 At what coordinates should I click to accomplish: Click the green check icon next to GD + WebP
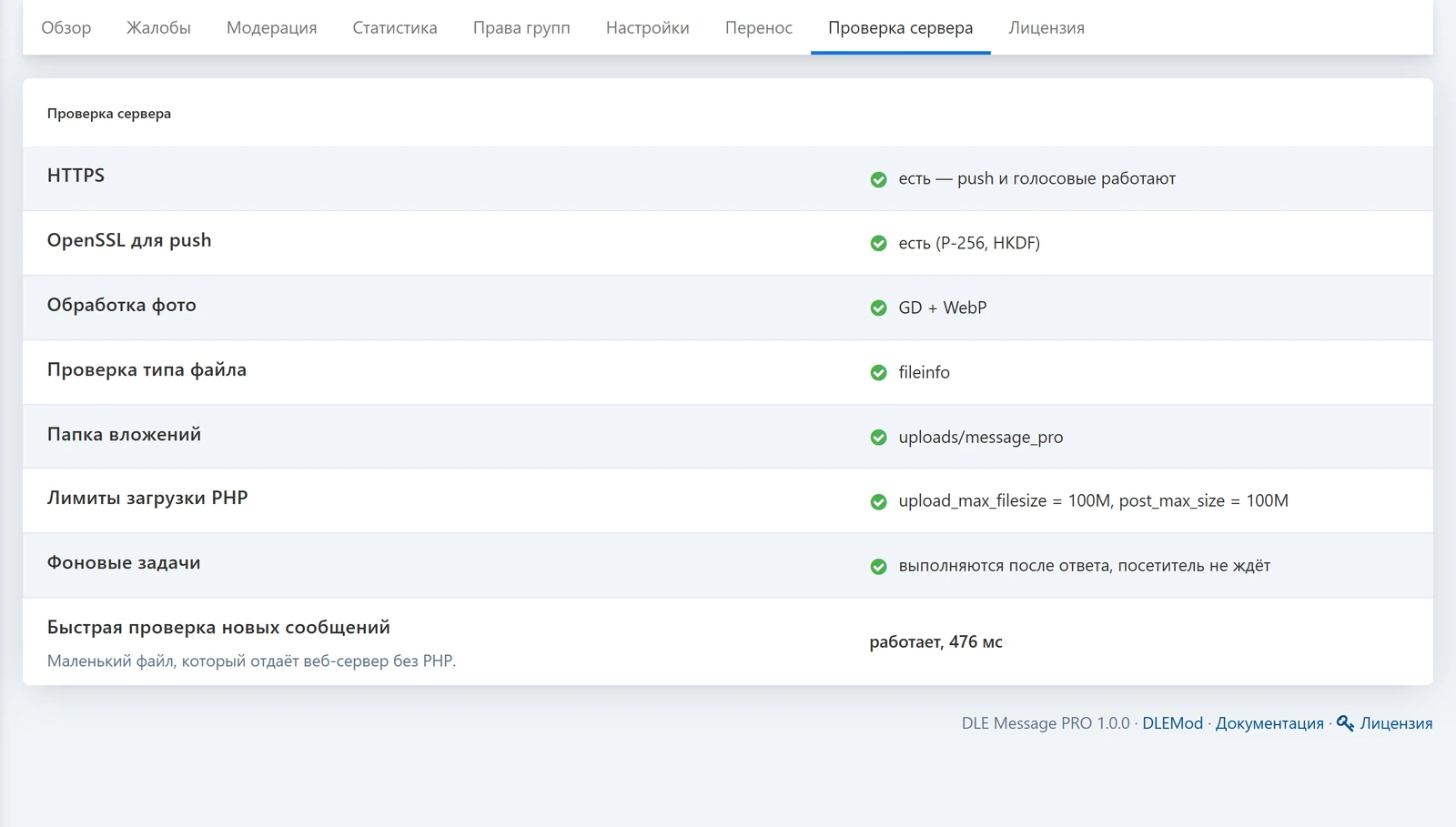point(878,308)
